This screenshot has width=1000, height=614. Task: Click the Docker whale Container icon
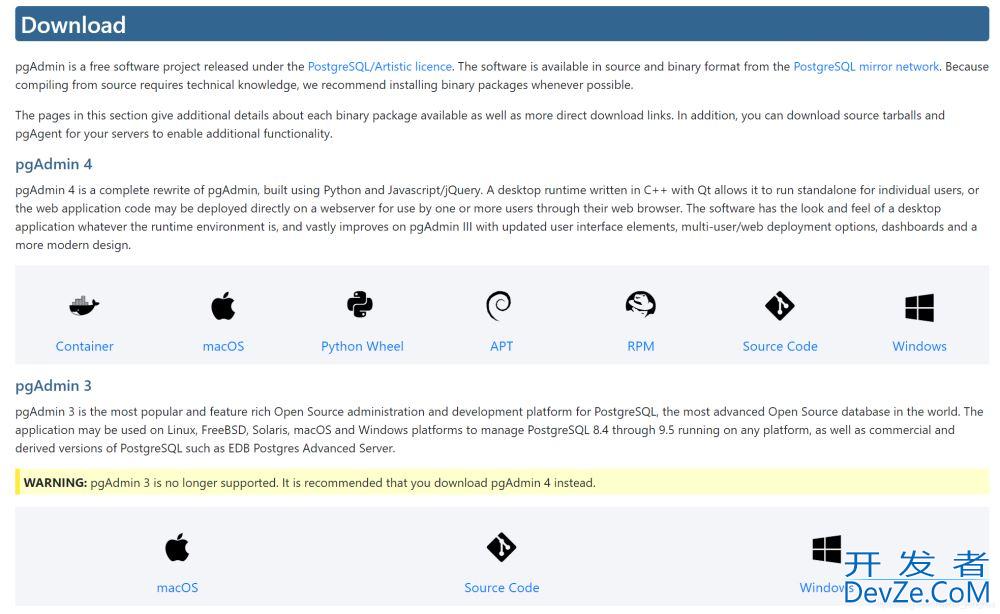pos(84,305)
